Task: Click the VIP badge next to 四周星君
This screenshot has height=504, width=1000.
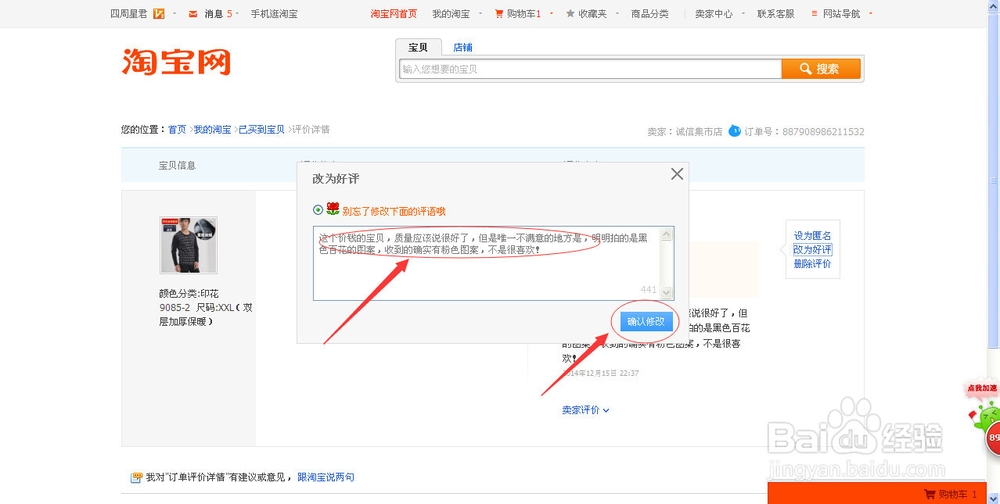Action: click(159, 13)
